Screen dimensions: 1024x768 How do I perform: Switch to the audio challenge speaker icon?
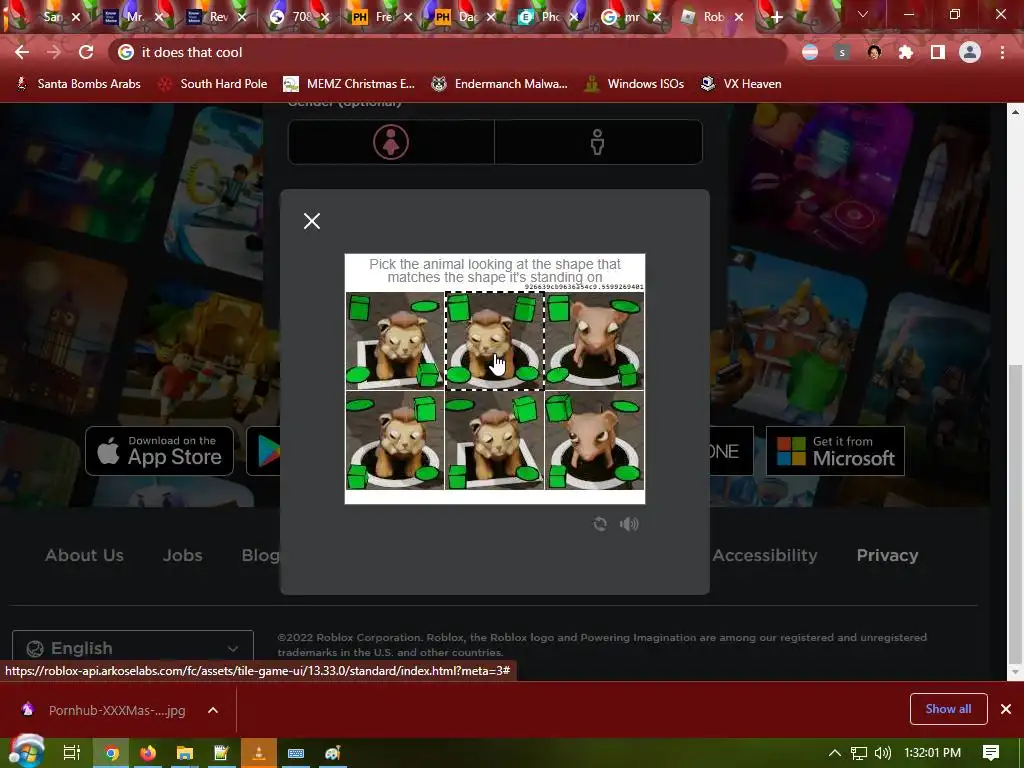(629, 524)
